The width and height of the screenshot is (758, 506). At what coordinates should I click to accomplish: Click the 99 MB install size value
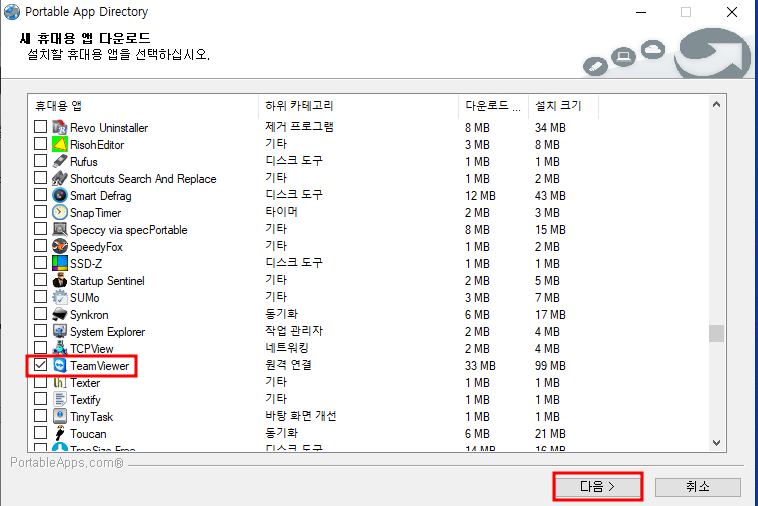550,366
